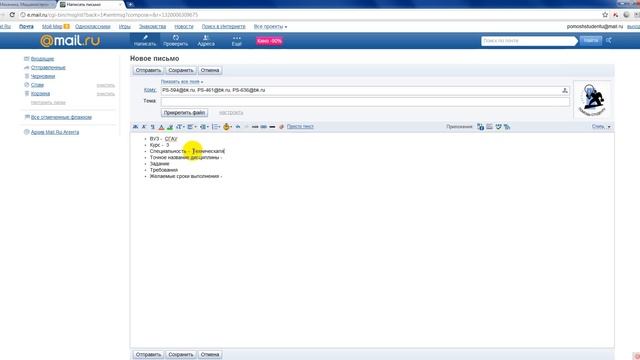Open the text alignment dropdown
Image resolution: width=640 pixels, height=360 pixels.
[x=191, y=127]
